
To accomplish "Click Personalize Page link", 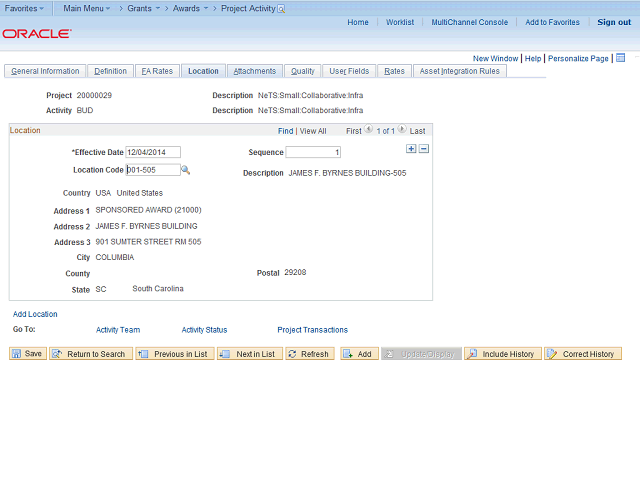I will pyautogui.click(x=578, y=58).
